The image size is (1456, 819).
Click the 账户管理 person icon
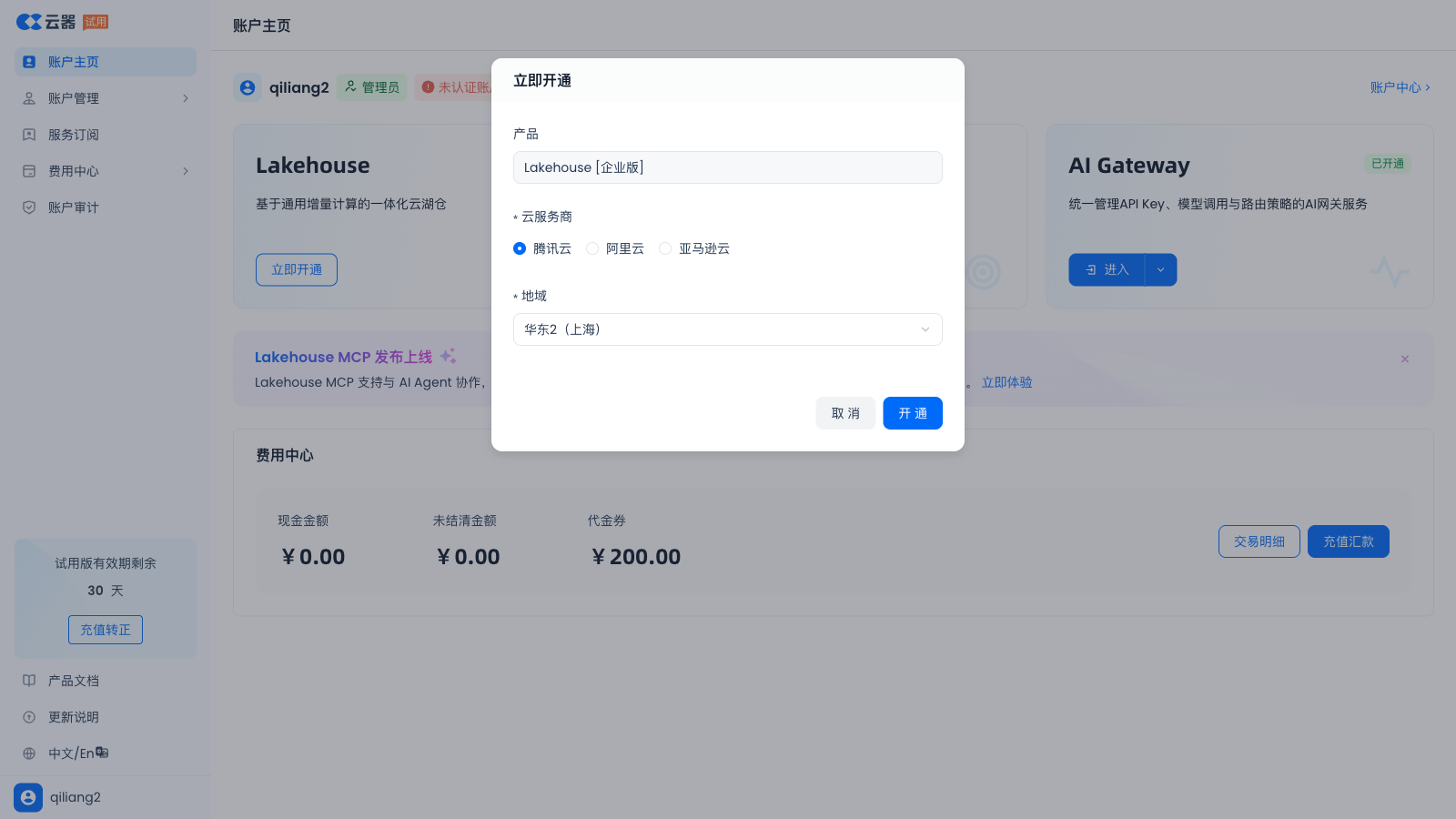(x=29, y=98)
